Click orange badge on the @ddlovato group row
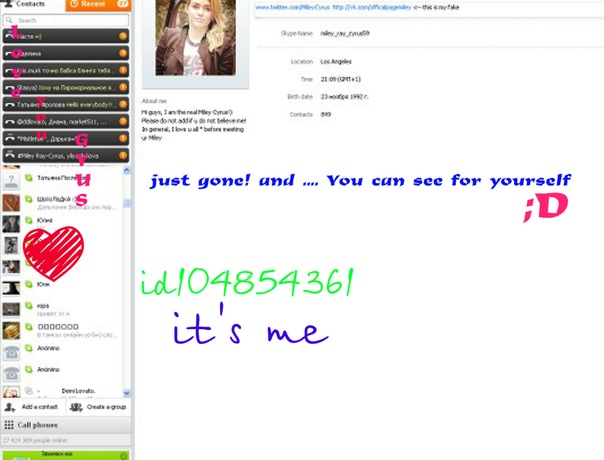Image resolution: width=604 pixels, height=460 pixels. point(123,121)
